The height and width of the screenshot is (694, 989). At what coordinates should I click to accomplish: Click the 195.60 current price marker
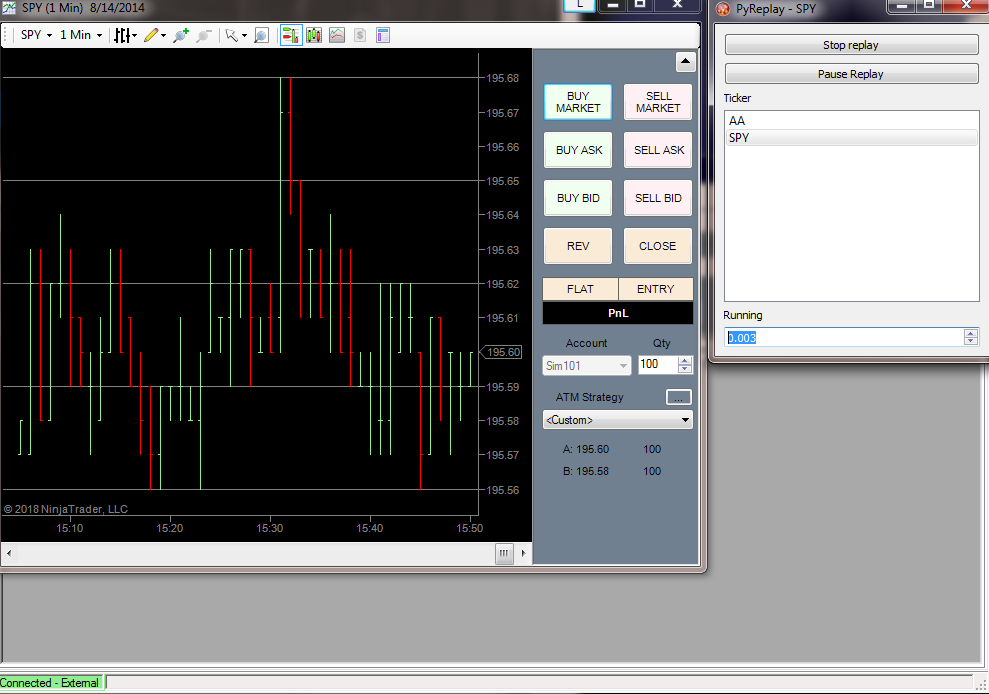coord(503,352)
